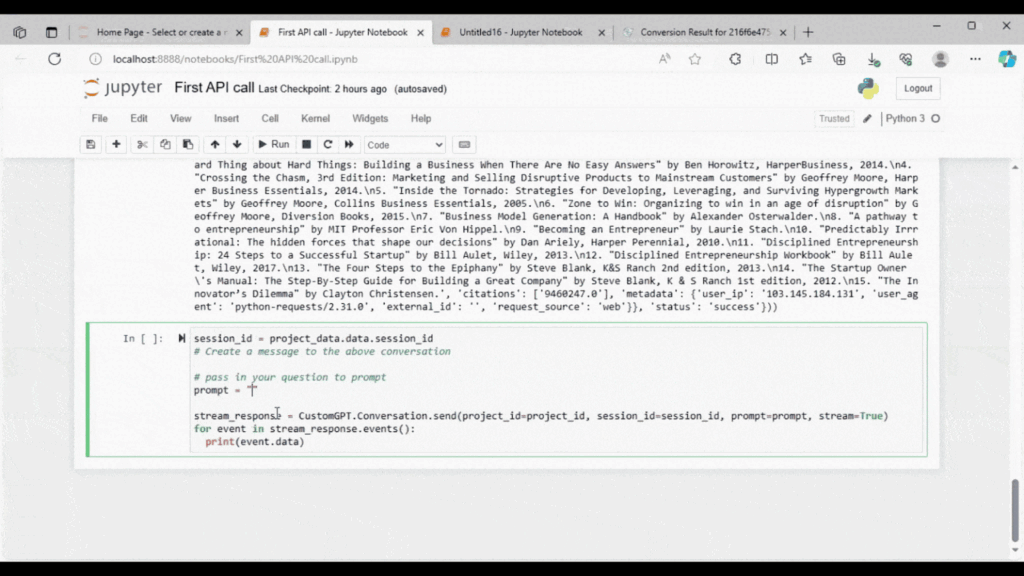Toggle the Trusted notebook indicator
This screenshot has width=1024, height=576.
pos(834,118)
